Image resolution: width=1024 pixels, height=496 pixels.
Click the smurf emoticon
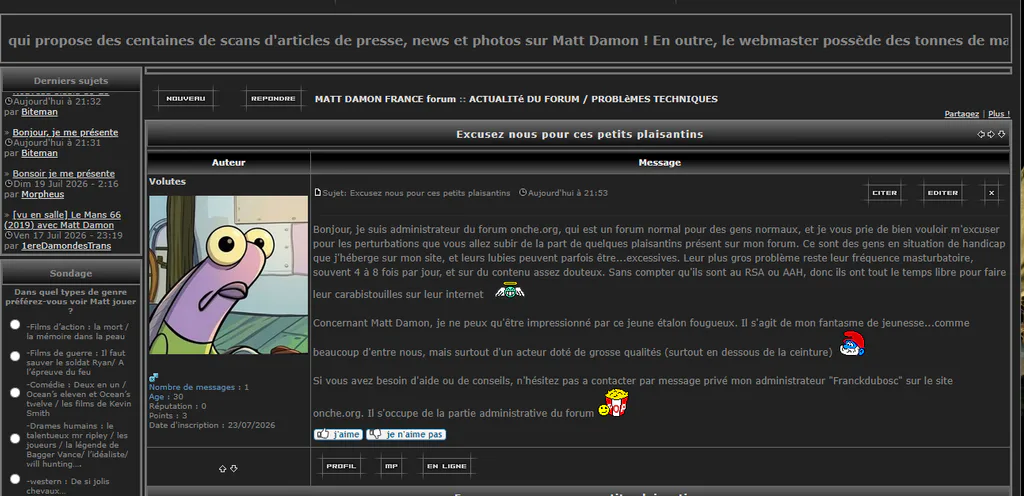point(852,343)
